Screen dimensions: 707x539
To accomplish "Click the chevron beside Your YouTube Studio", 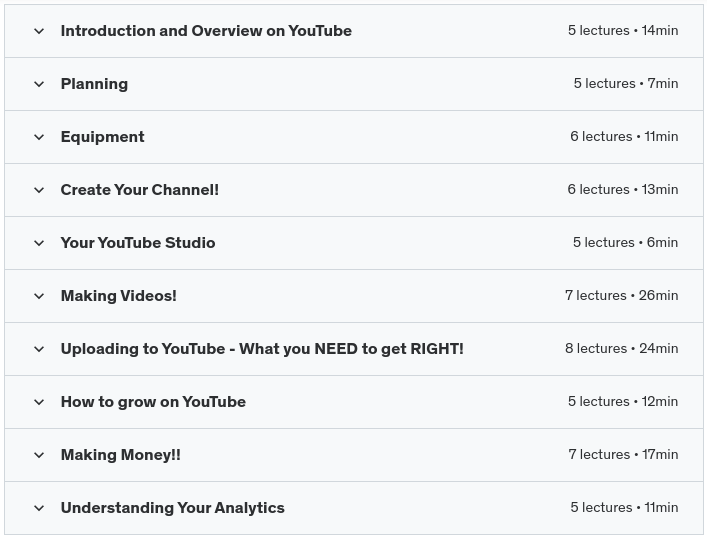I will tap(39, 243).
